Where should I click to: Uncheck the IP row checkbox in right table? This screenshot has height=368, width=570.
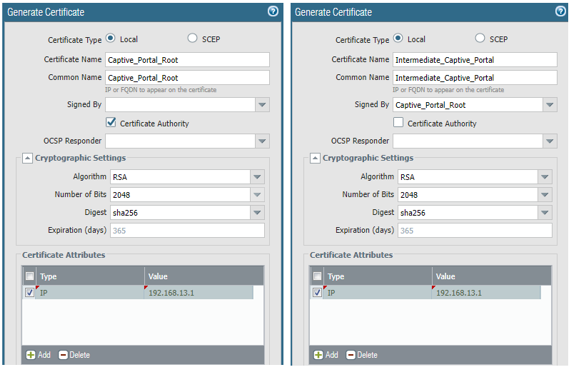(x=317, y=292)
